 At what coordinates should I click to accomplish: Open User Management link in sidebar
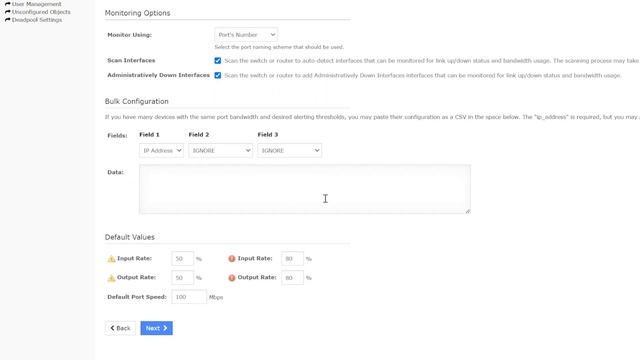(36, 4)
